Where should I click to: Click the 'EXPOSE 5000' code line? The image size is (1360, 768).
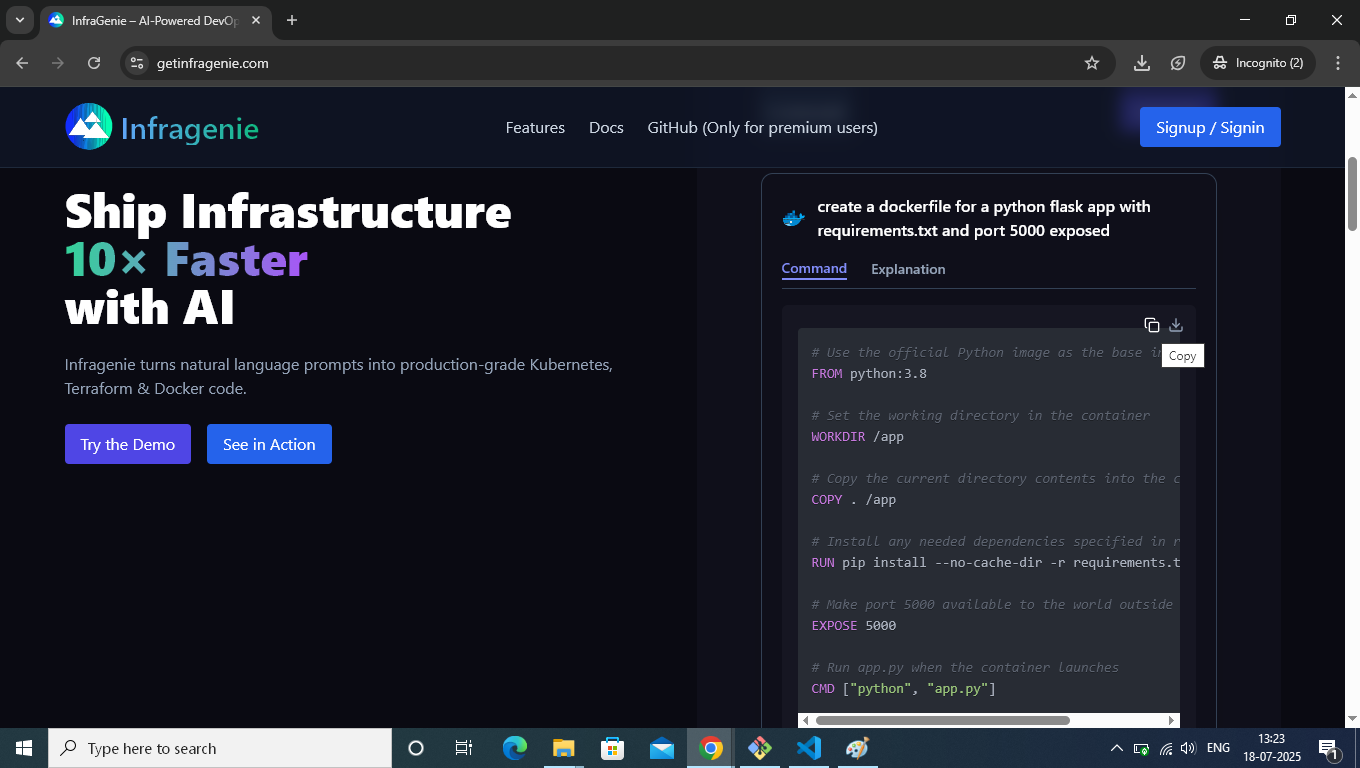click(x=854, y=625)
